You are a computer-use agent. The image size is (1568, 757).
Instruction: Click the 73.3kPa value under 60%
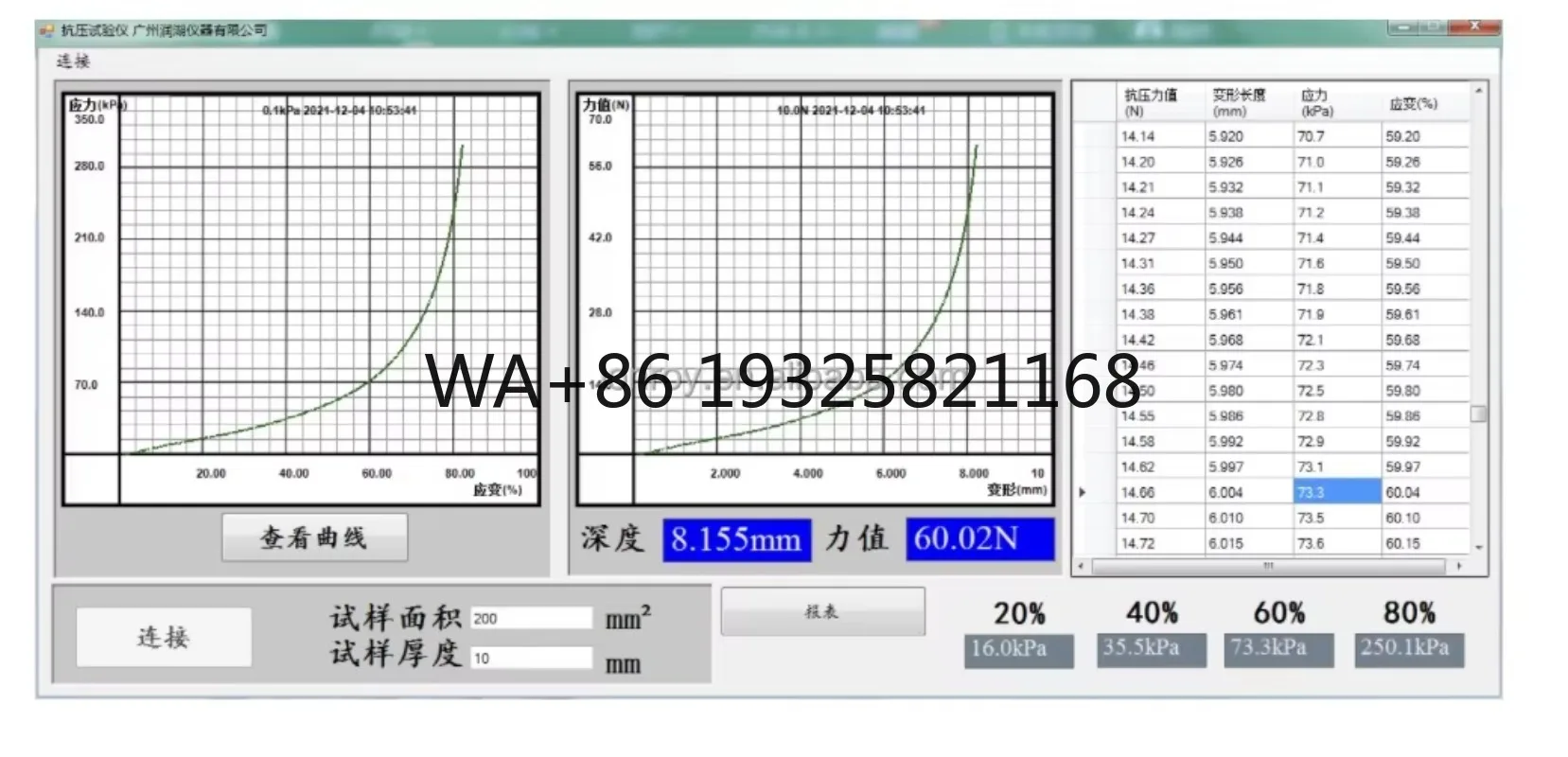click(1278, 650)
